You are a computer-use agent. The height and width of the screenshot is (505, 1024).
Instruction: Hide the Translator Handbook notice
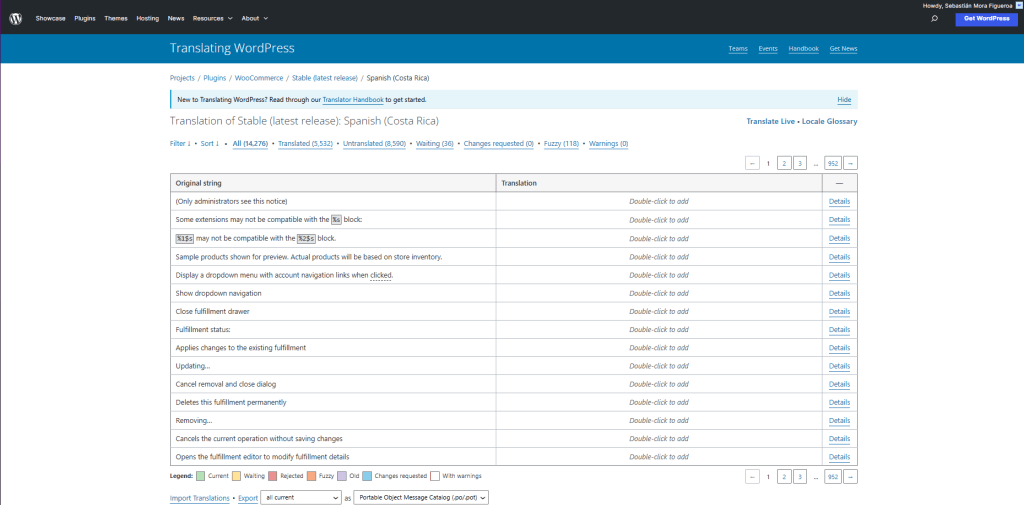tap(844, 100)
